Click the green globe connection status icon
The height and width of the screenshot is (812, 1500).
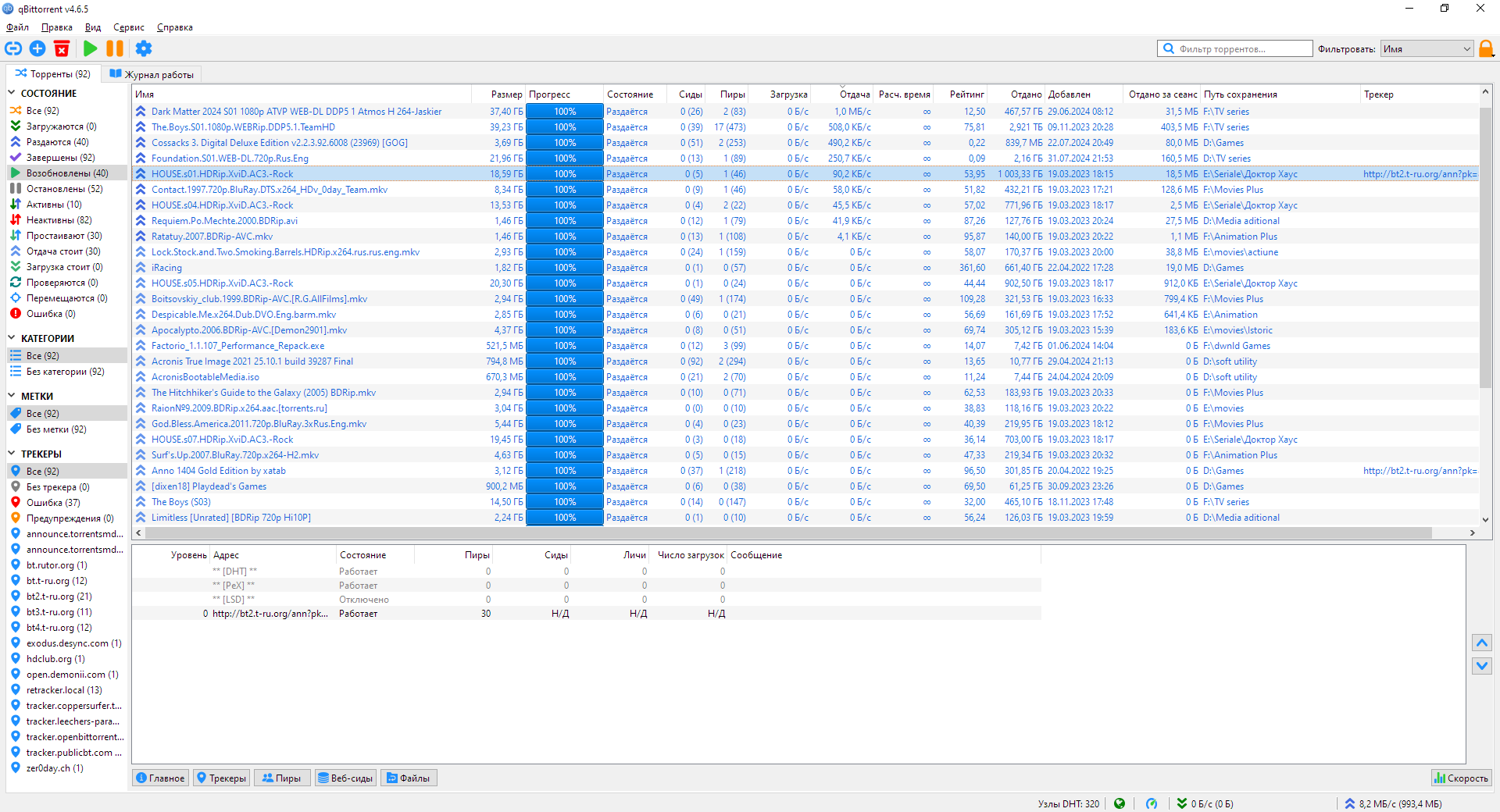click(1120, 803)
